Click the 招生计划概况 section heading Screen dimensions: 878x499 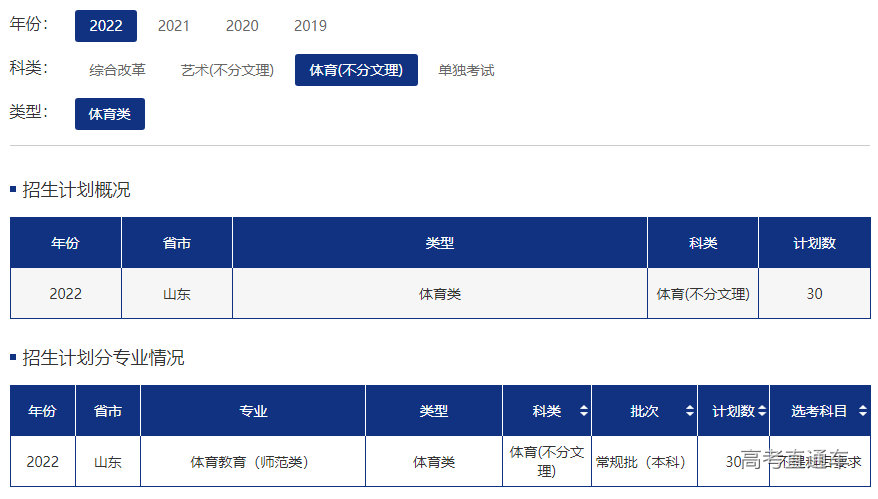click(x=76, y=190)
